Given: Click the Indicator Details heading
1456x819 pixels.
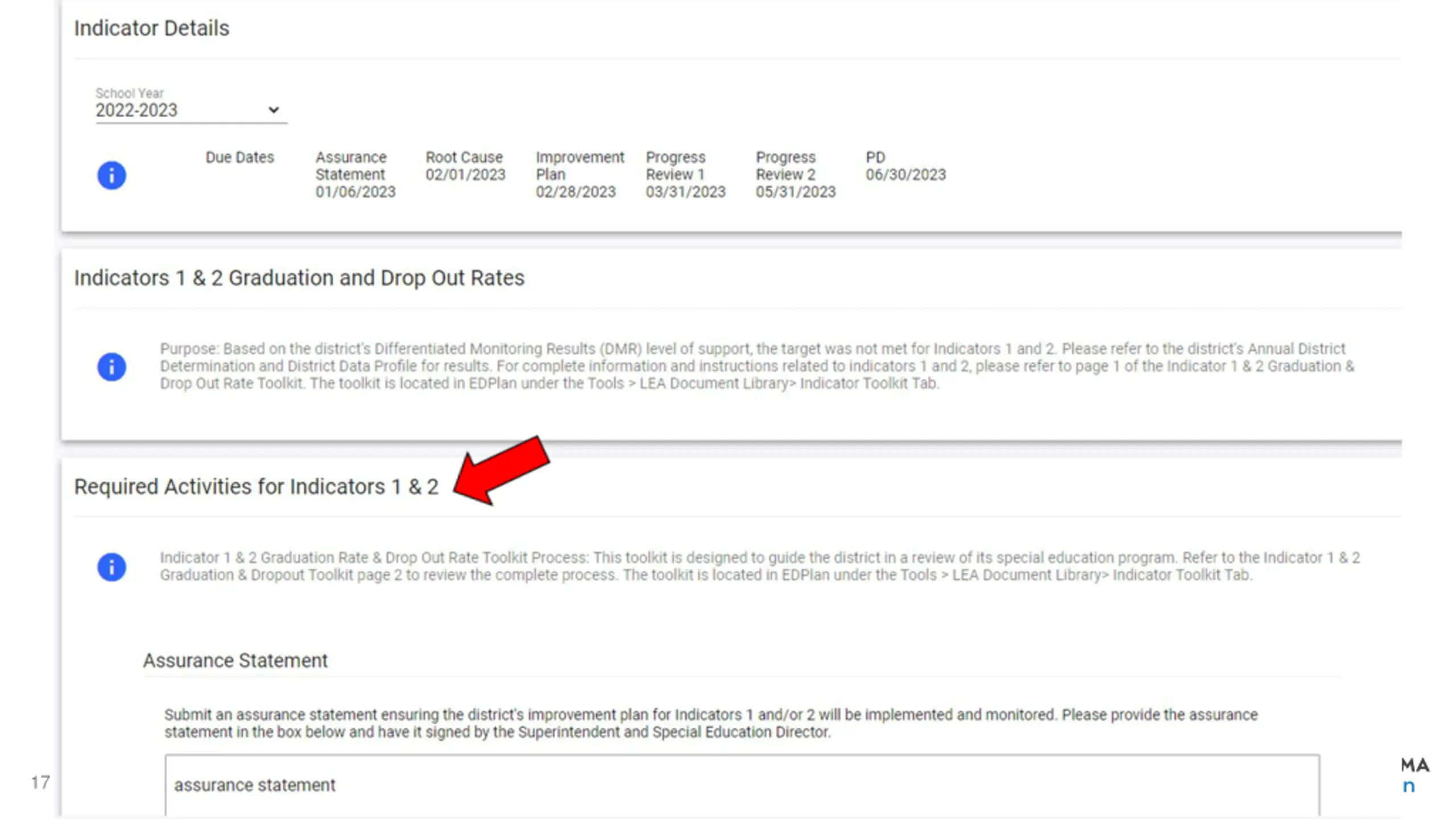Looking at the screenshot, I should pos(152,28).
